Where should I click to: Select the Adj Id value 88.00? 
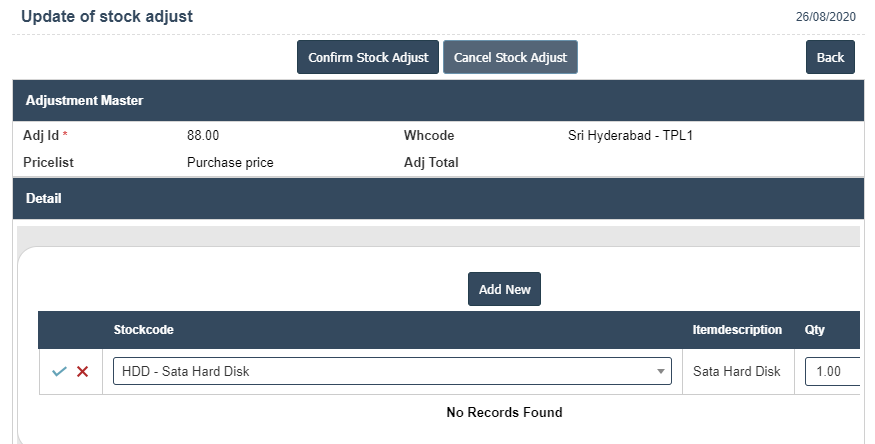[x=203, y=135]
